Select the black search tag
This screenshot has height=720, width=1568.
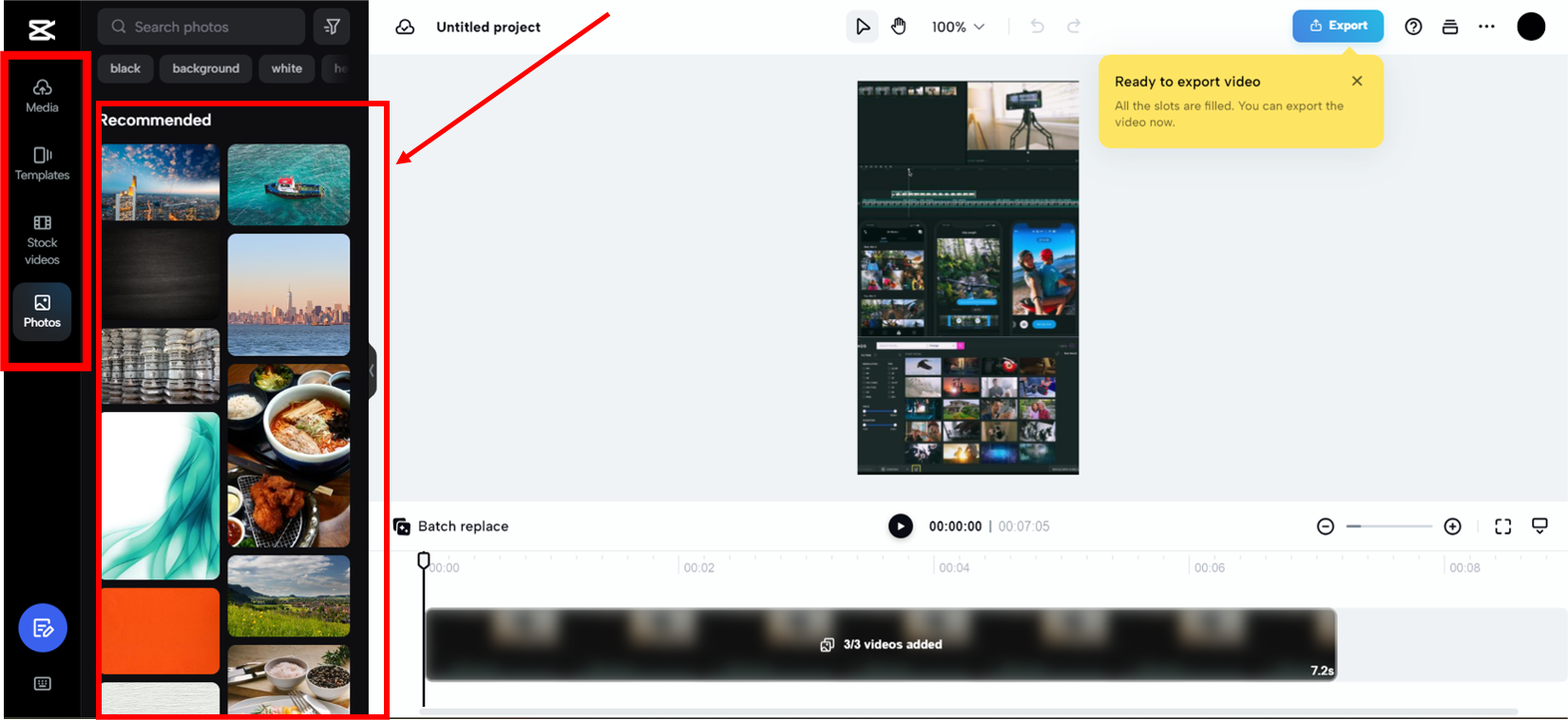125,68
